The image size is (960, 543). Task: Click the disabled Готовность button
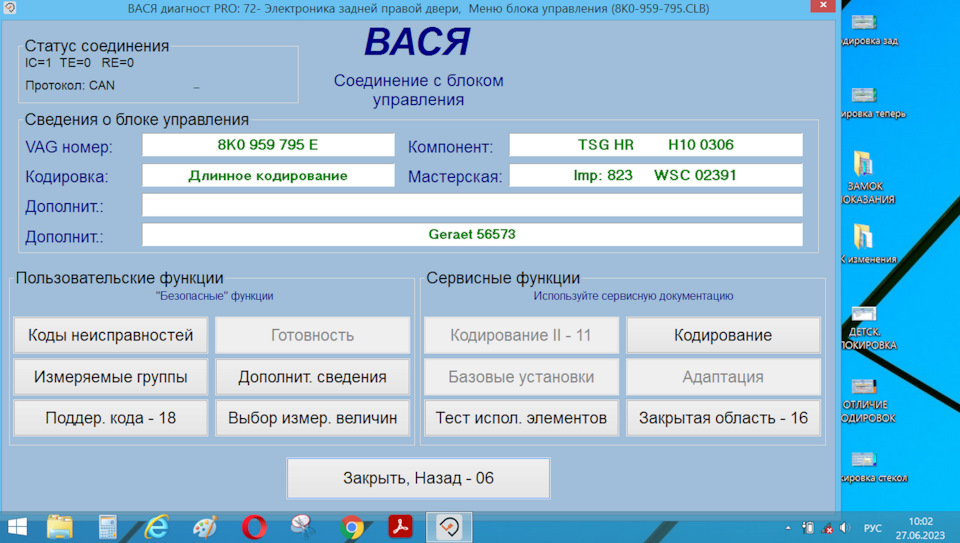[x=312, y=335]
